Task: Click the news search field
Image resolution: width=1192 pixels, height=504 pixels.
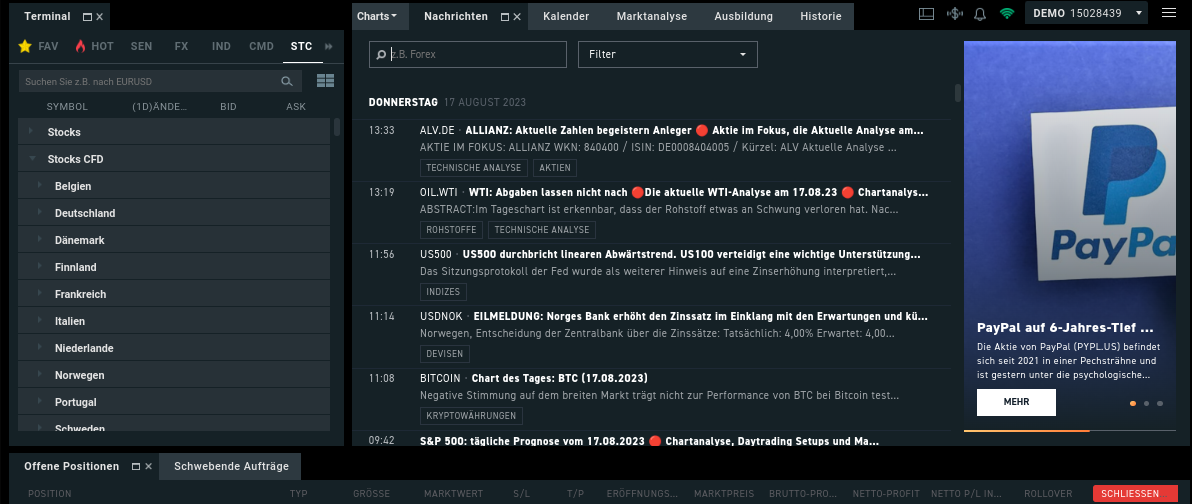Action: pos(468,54)
